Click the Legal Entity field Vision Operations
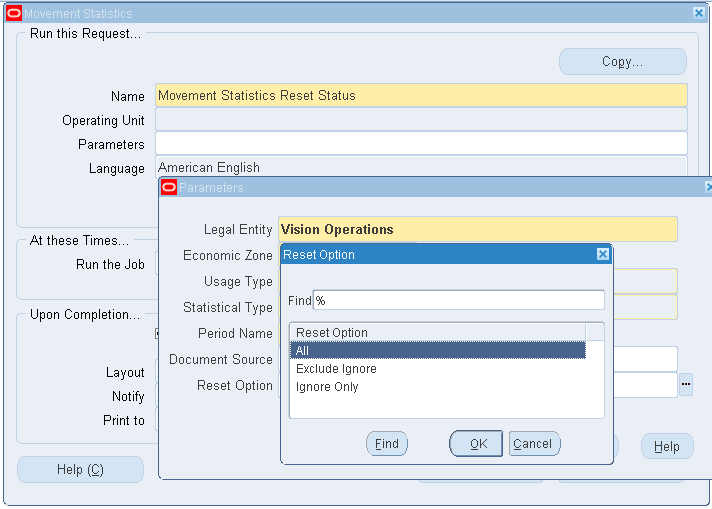 coord(478,229)
